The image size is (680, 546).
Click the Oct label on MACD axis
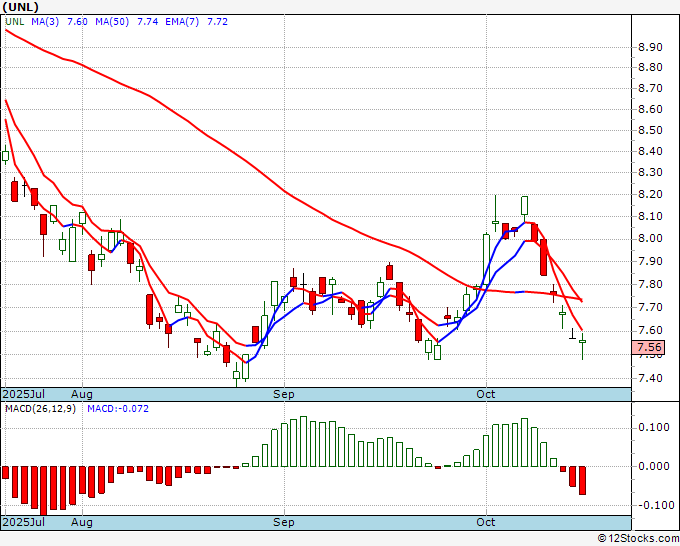486,522
